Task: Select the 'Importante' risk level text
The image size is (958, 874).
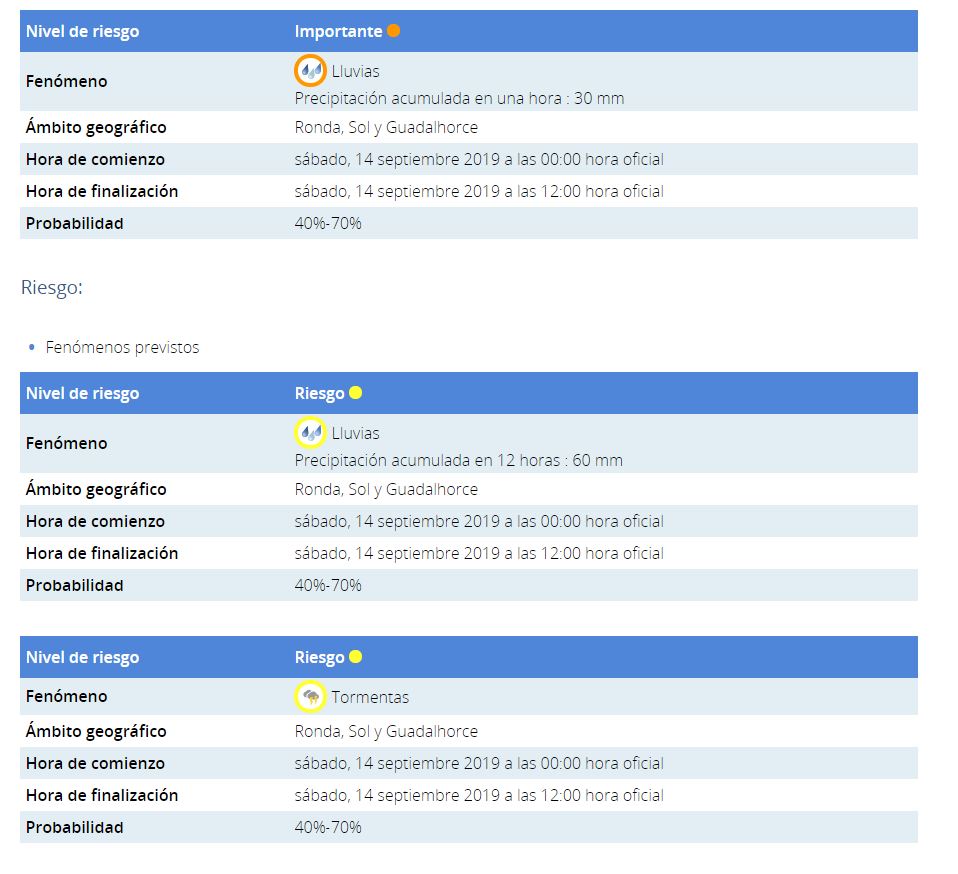Action: coord(338,31)
